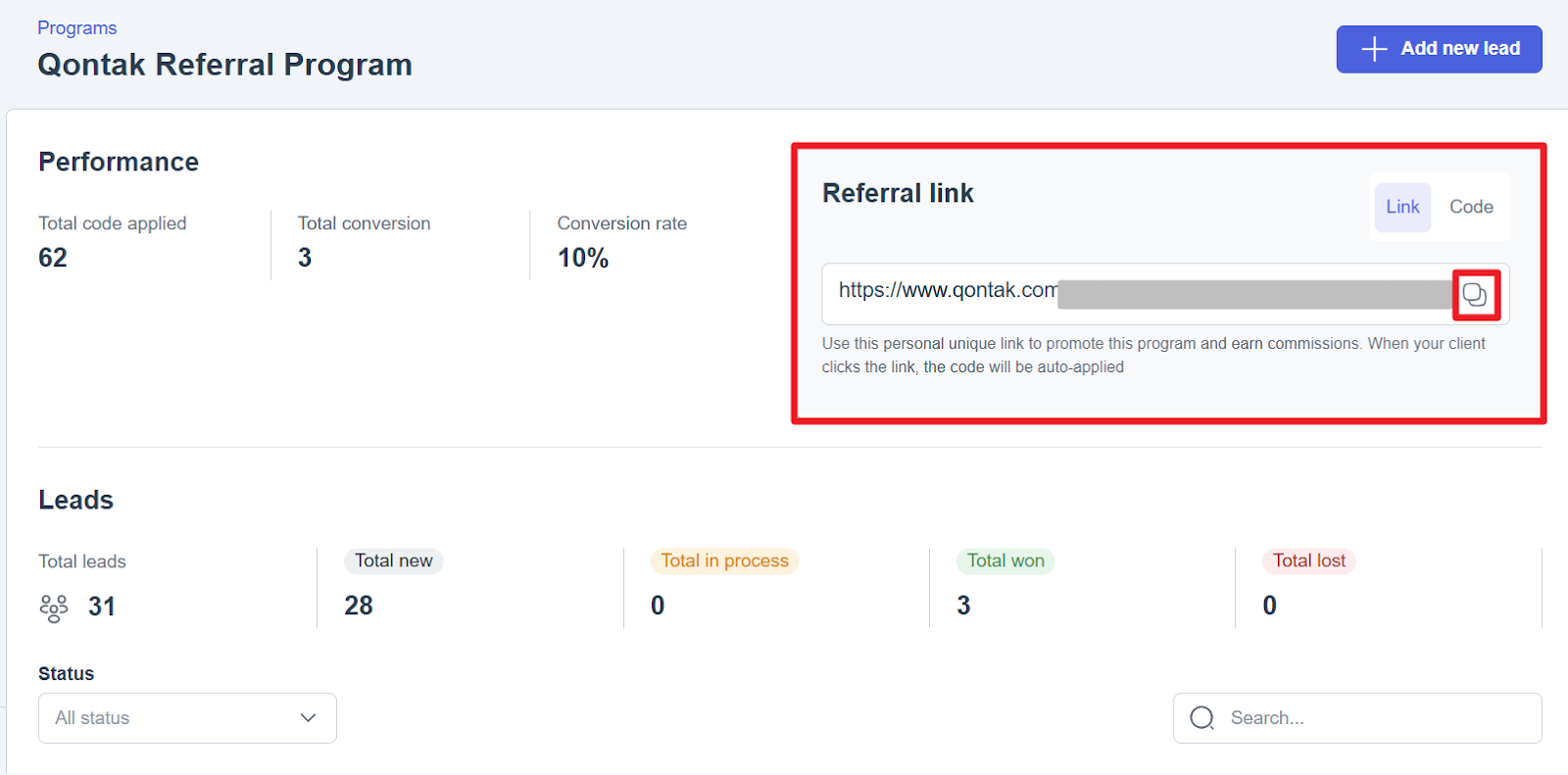Focus the Search leads input field

pyautogui.click(x=1372, y=718)
